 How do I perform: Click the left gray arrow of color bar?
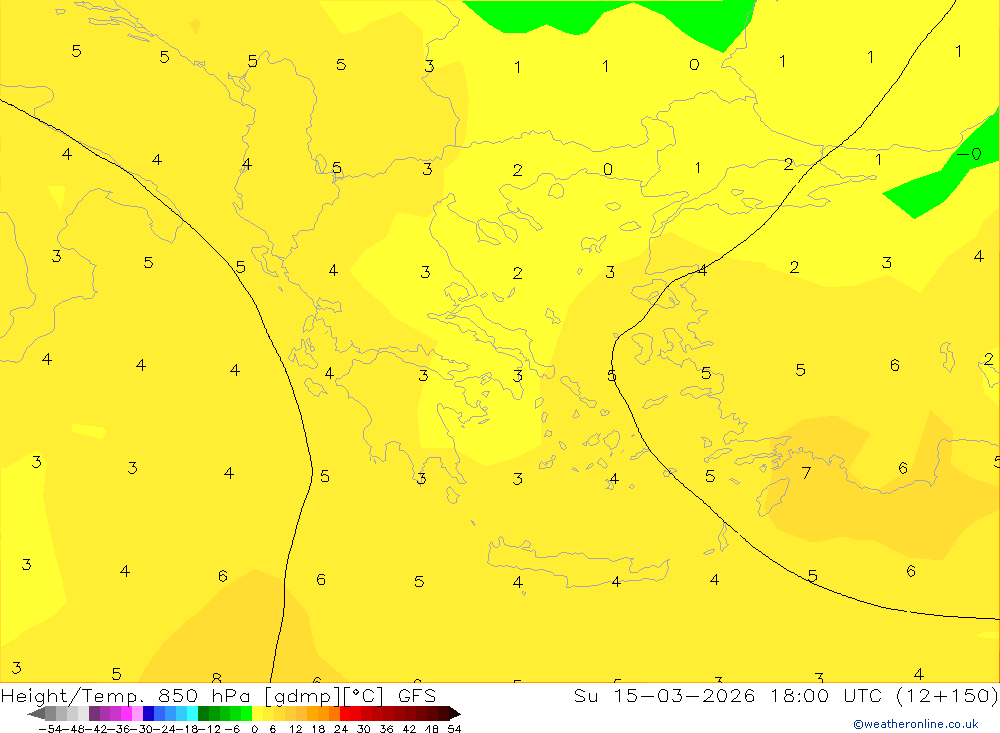point(36,713)
